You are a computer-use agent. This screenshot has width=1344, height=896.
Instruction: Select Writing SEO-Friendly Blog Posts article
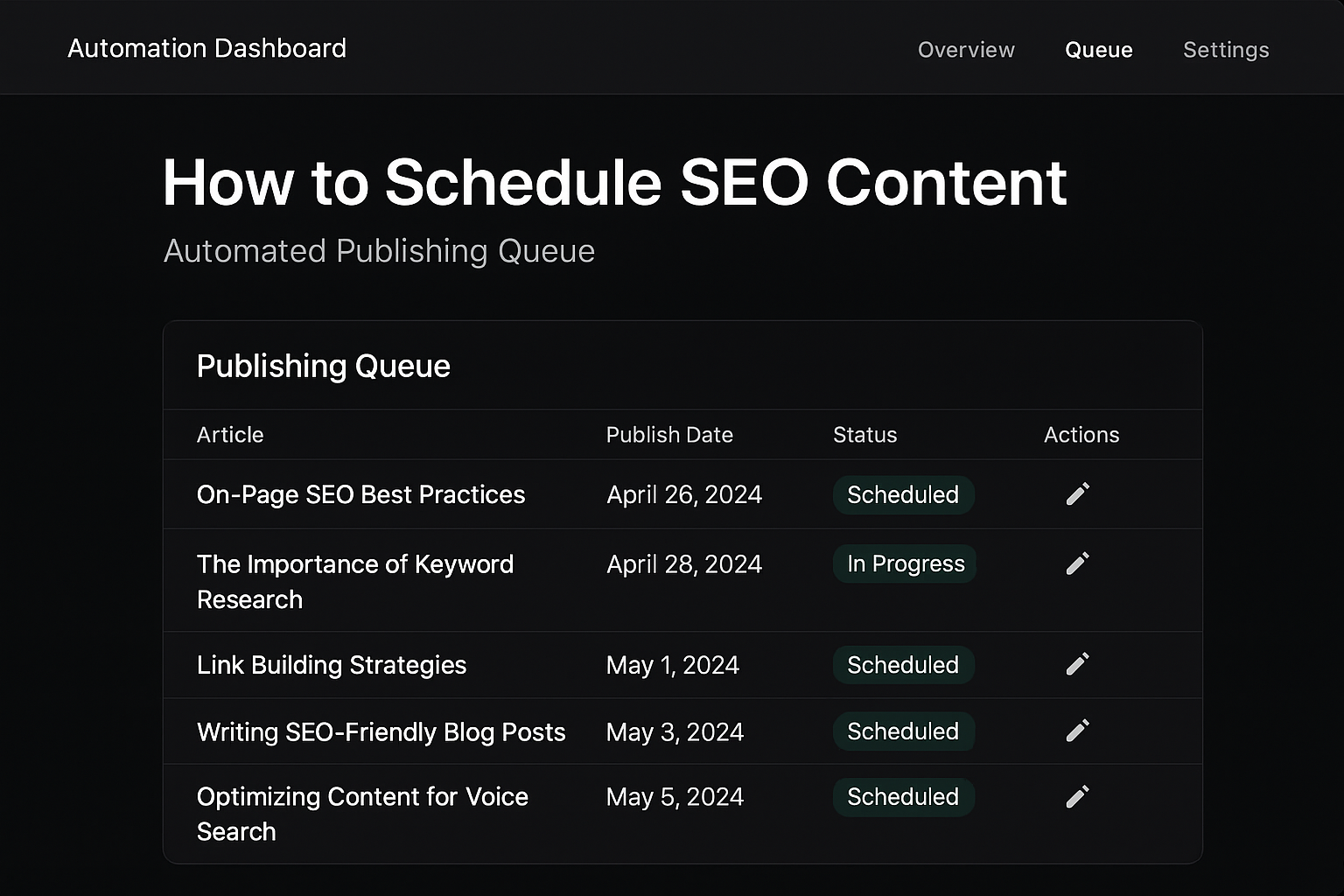(x=381, y=731)
